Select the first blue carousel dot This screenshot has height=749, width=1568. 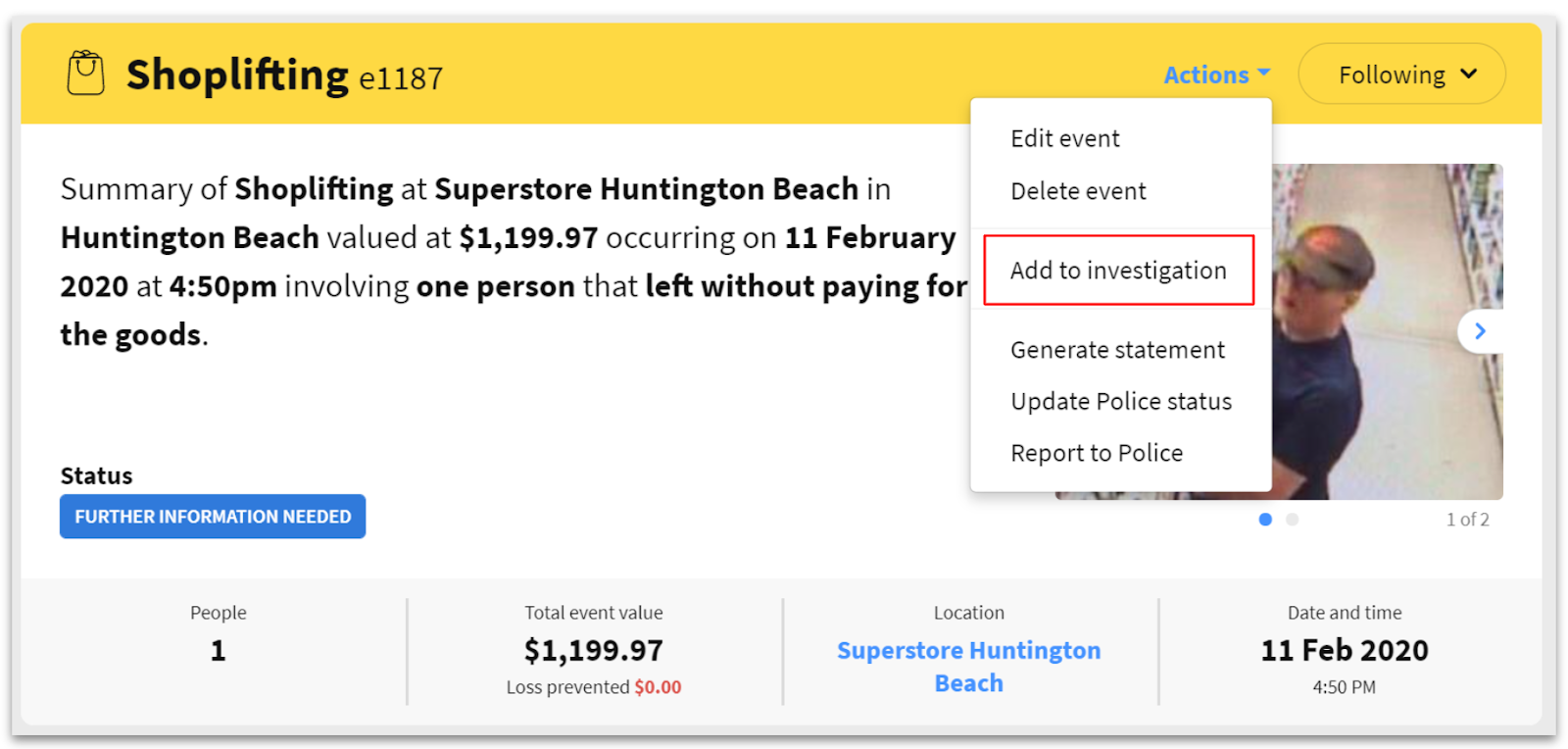pyautogui.click(x=1265, y=520)
